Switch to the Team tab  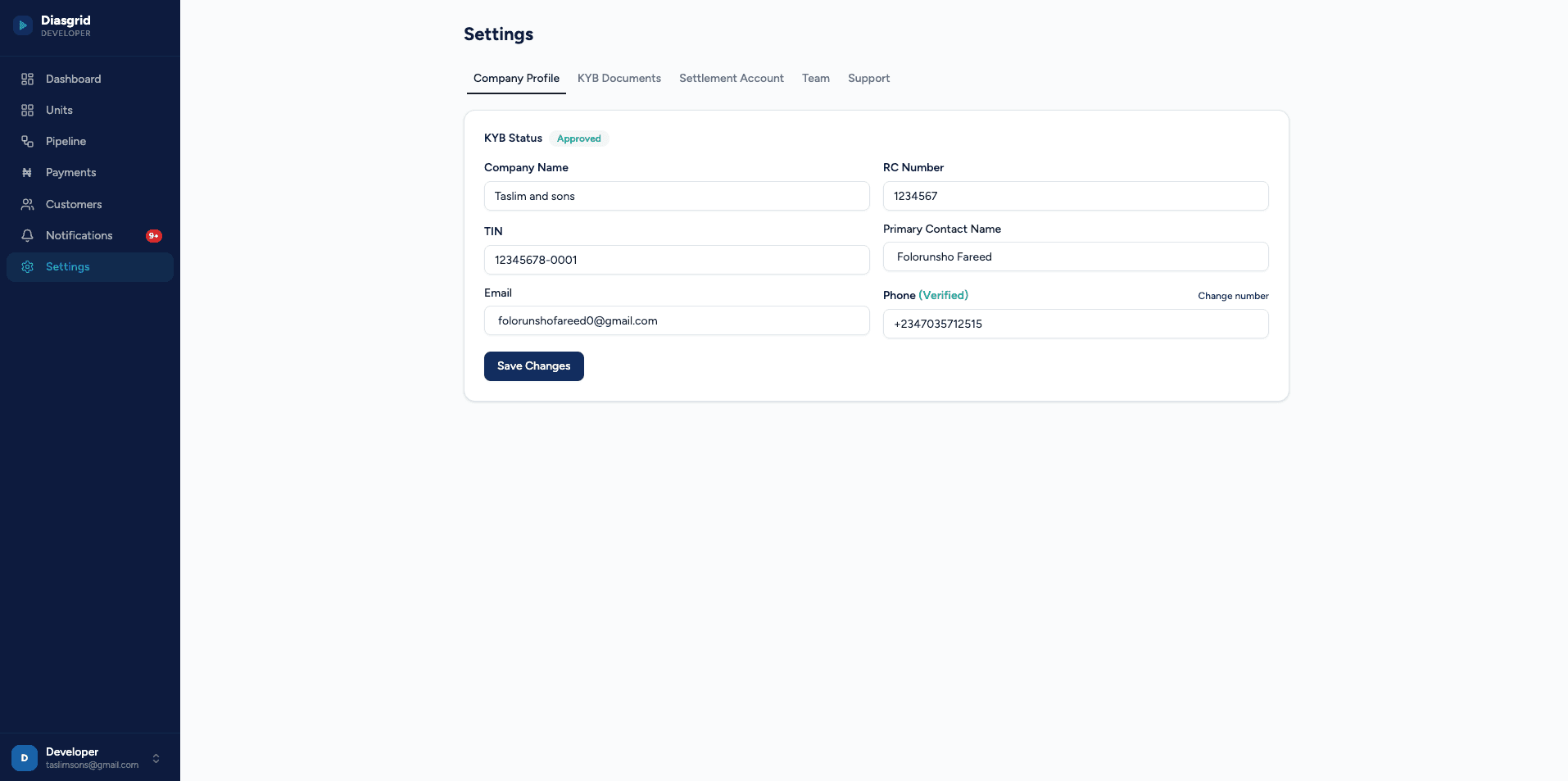(816, 79)
